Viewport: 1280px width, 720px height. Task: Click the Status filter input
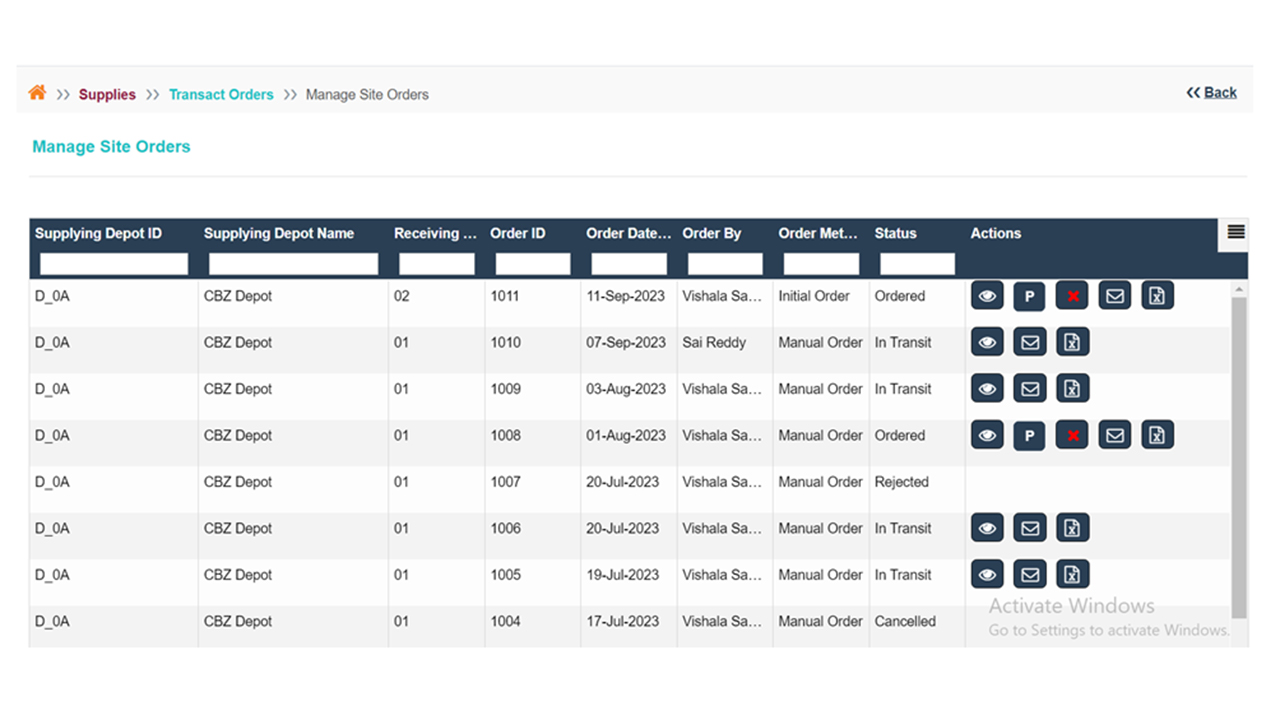916,264
